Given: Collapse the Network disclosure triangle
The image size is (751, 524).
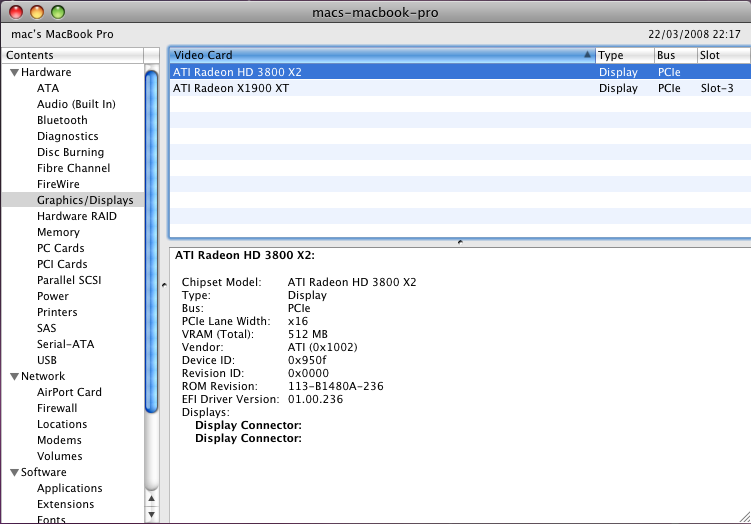Looking at the screenshot, I should click(x=14, y=376).
